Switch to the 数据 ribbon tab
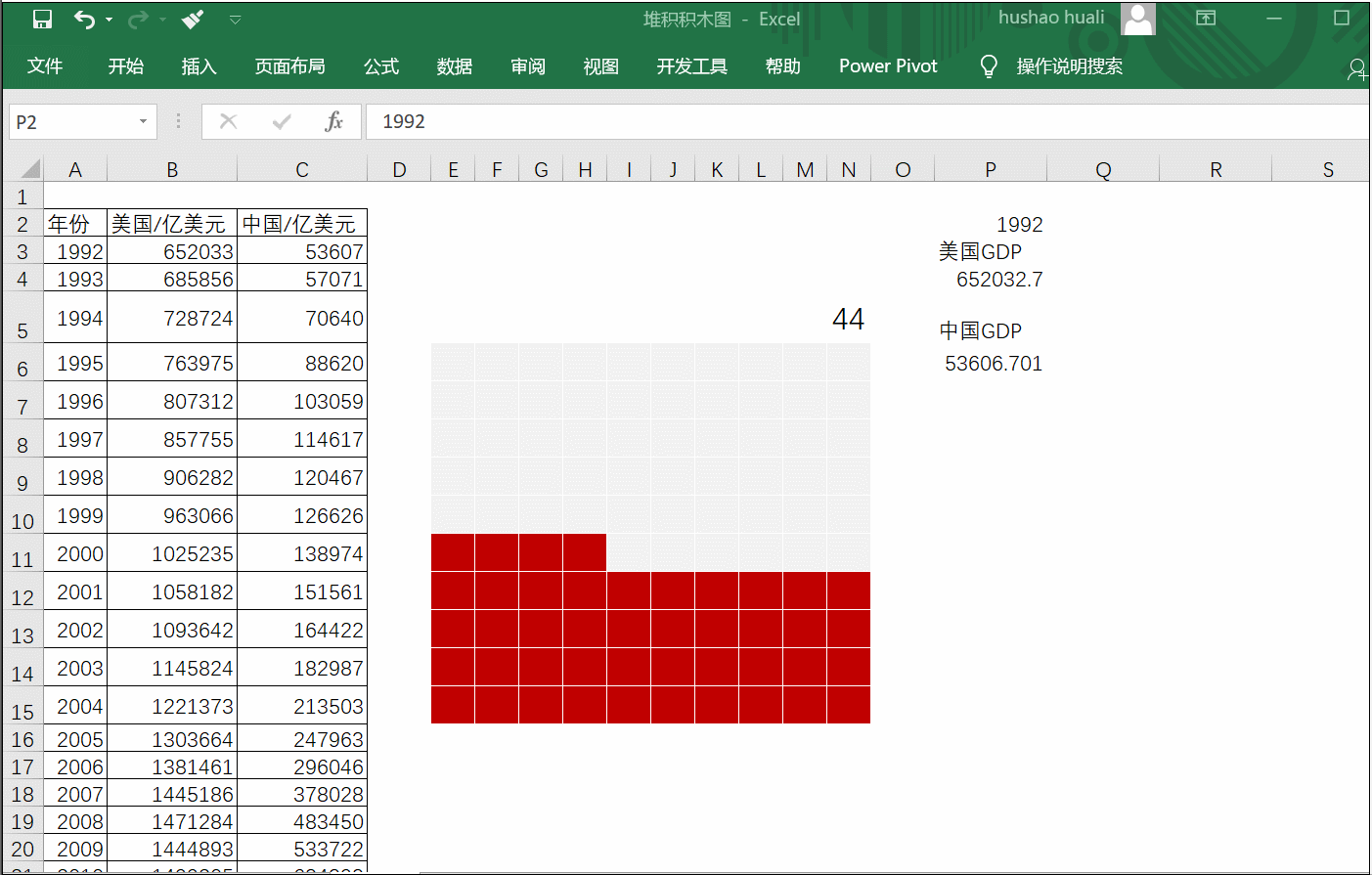Image resolution: width=1372 pixels, height=875 pixels. pyautogui.click(x=454, y=66)
